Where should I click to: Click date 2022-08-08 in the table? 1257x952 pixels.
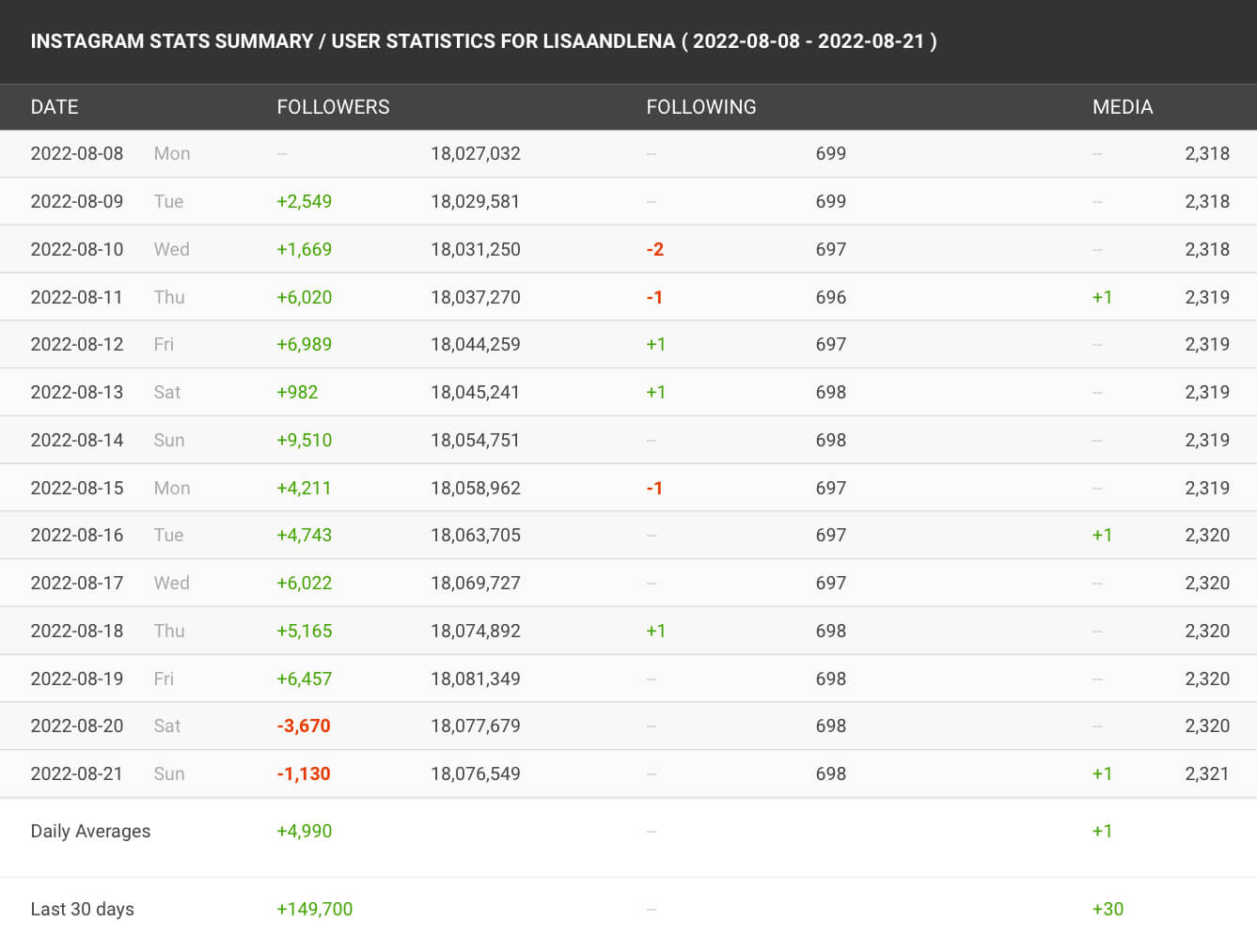coord(77,153)
